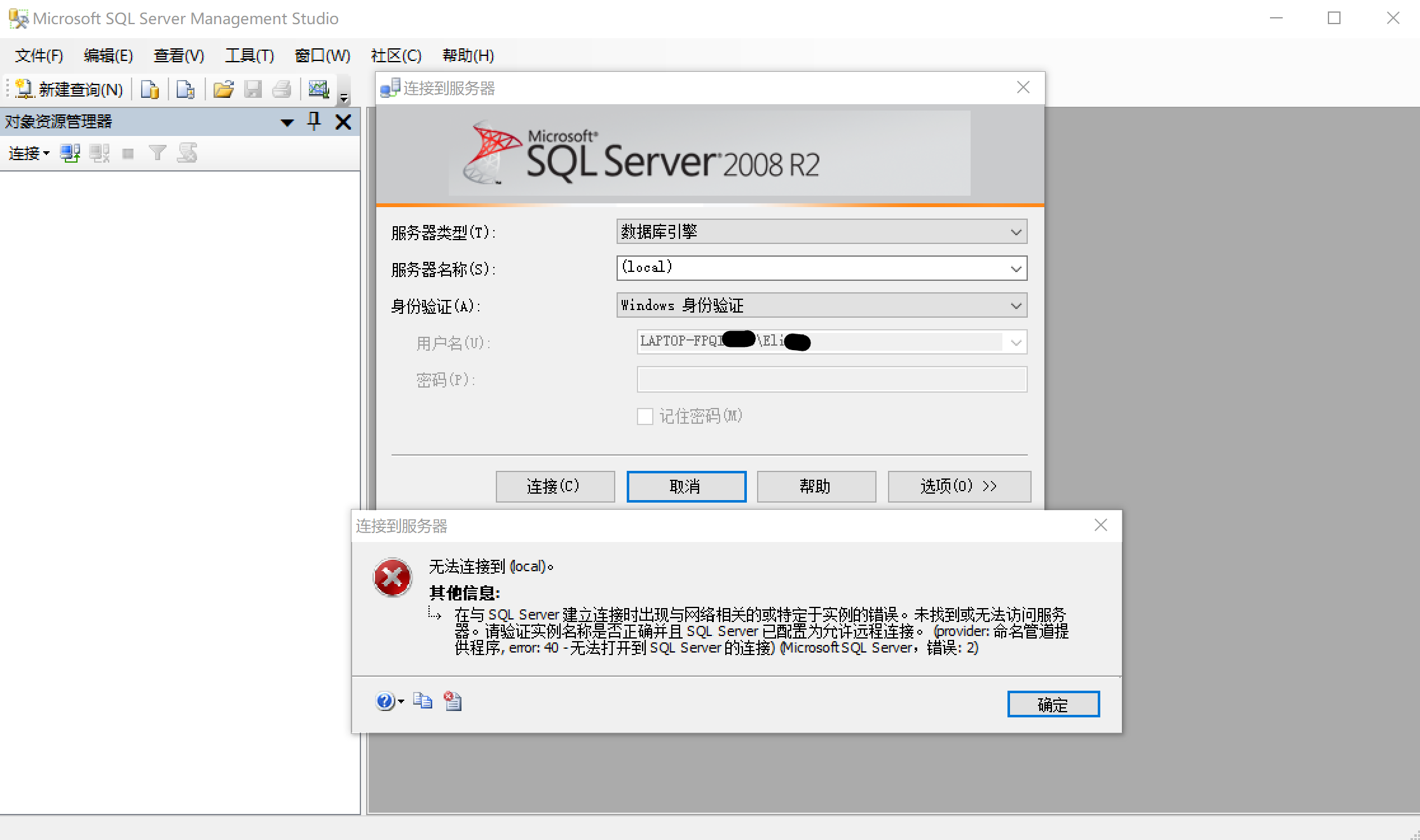Screen dimensions: 1420x840
Task: Click the Open File folder icon
Action: point(223,89)
